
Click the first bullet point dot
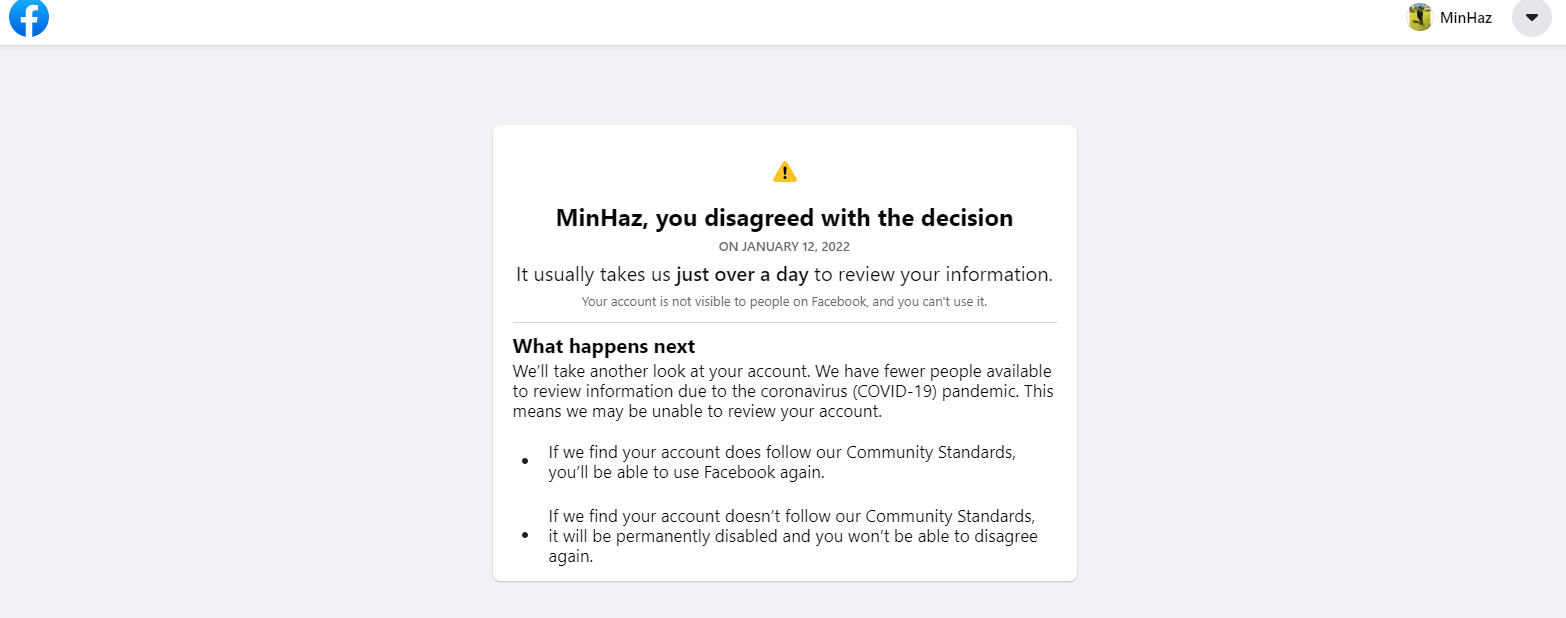[x=525, y=461]
